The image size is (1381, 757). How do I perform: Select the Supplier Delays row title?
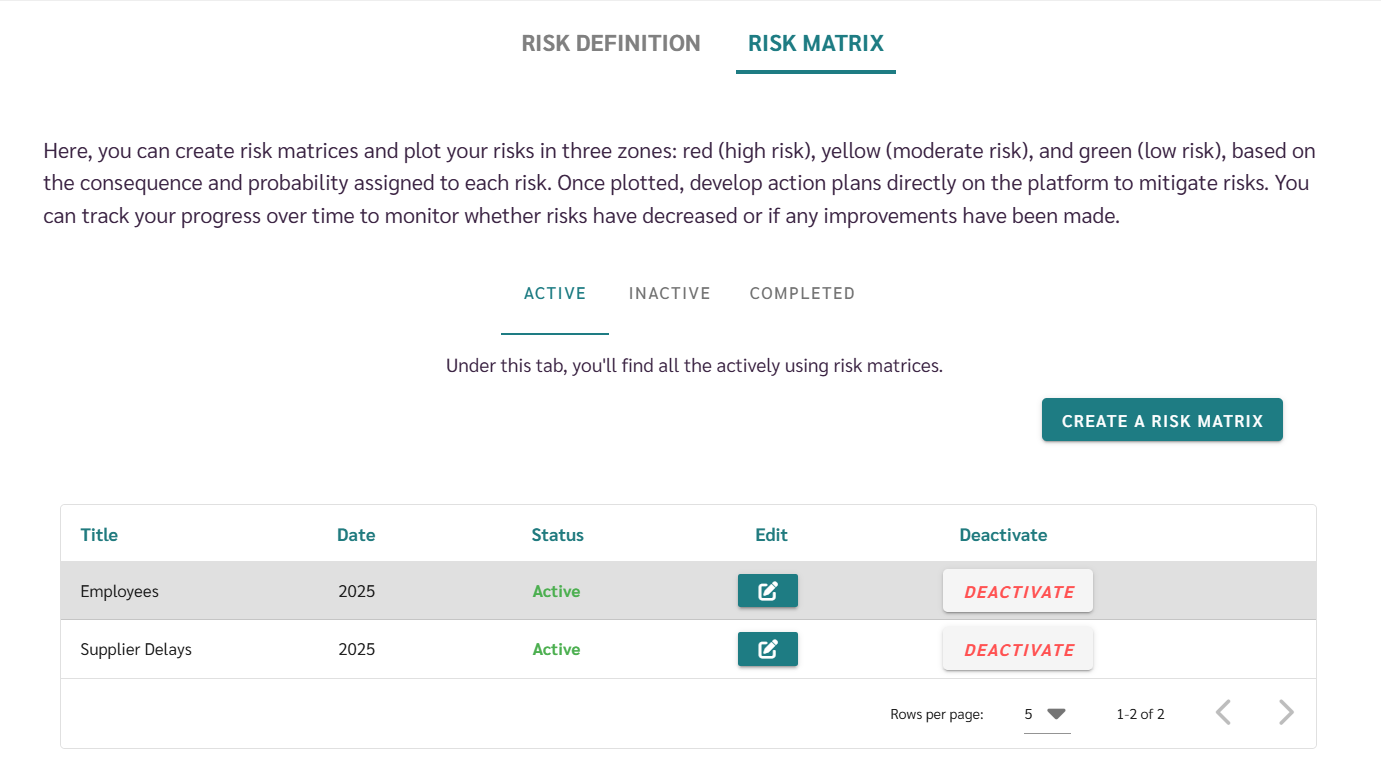click(136, 650)
